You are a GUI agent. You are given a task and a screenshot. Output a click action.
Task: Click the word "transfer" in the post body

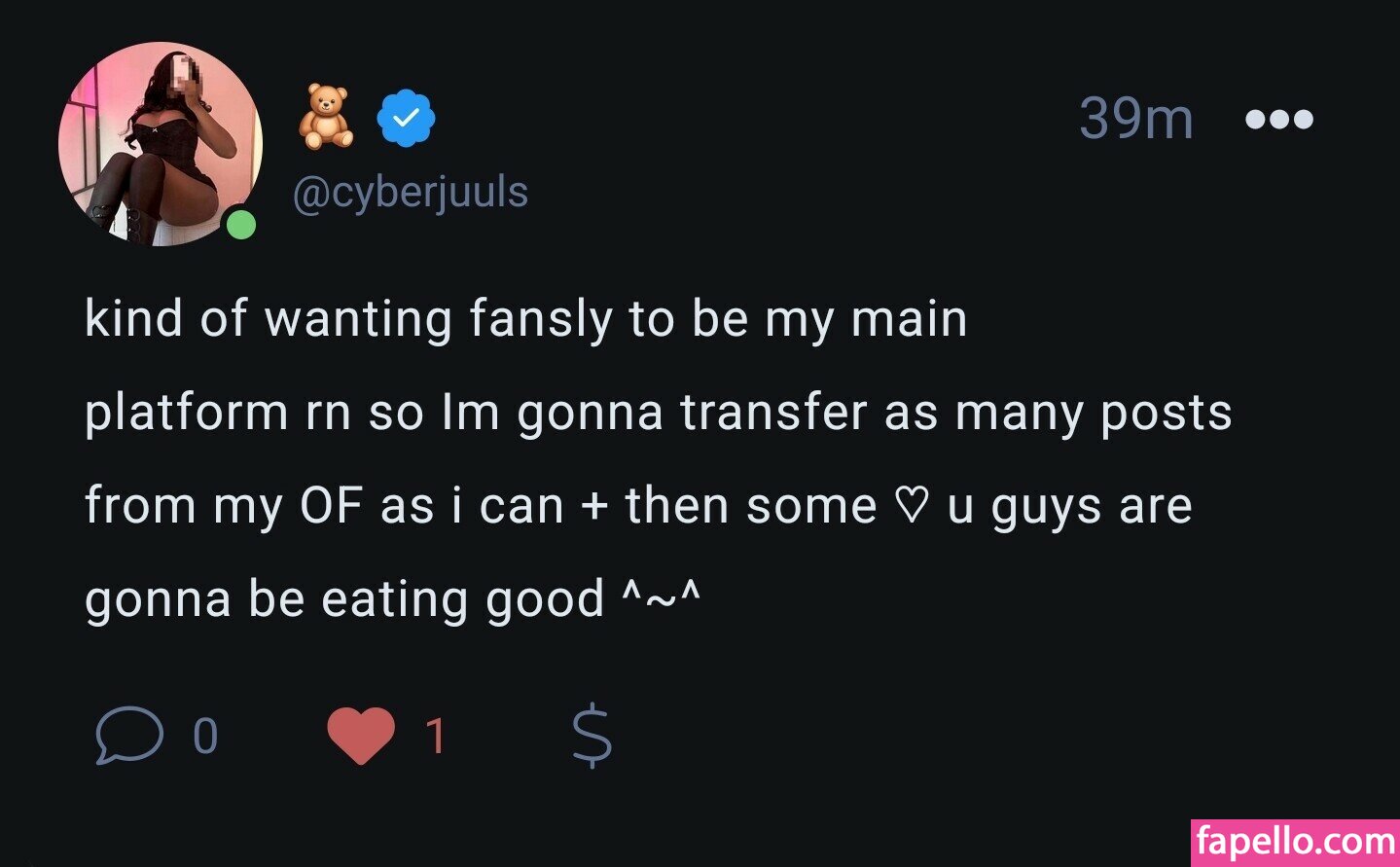(x=773, y=413)
